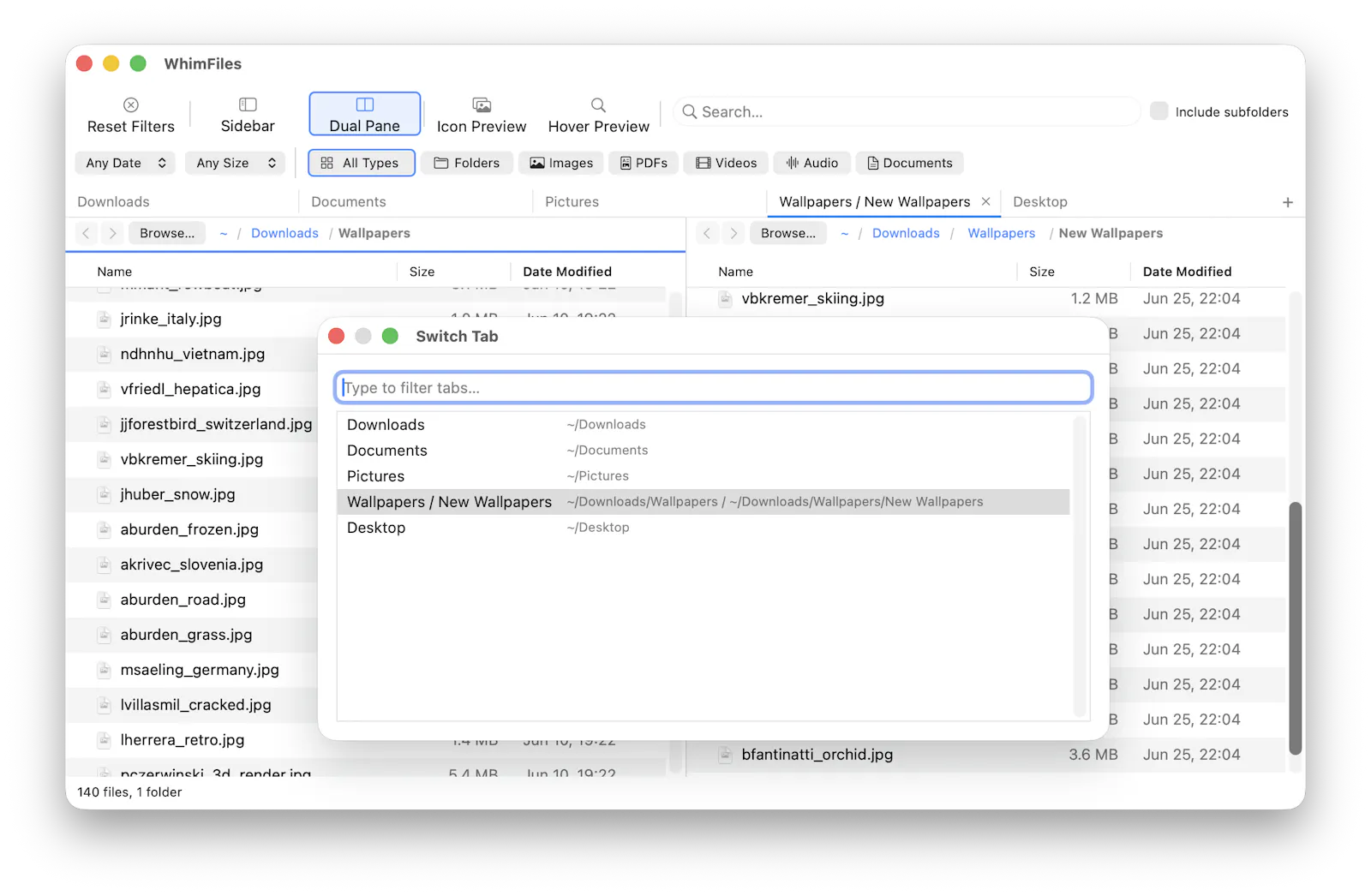Select jhuber_snow.jpg file
The width and height of the screenshot is (1371, 896).
tap(193, 494)
